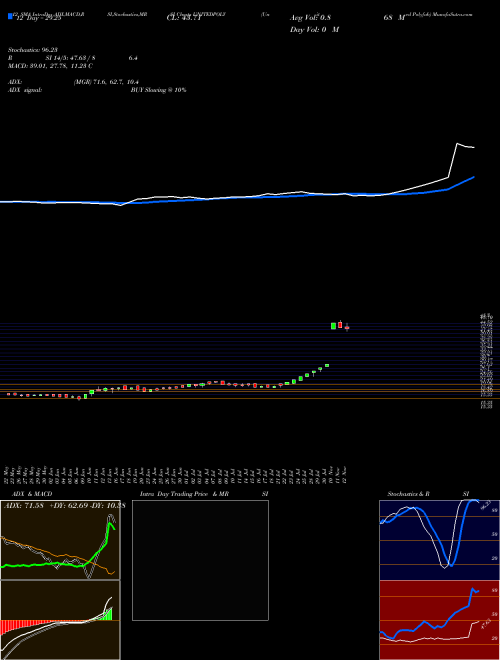Click the empty intraday trading price panel
The height and width of the screenshot is (660, 500).
click(200, 560)
